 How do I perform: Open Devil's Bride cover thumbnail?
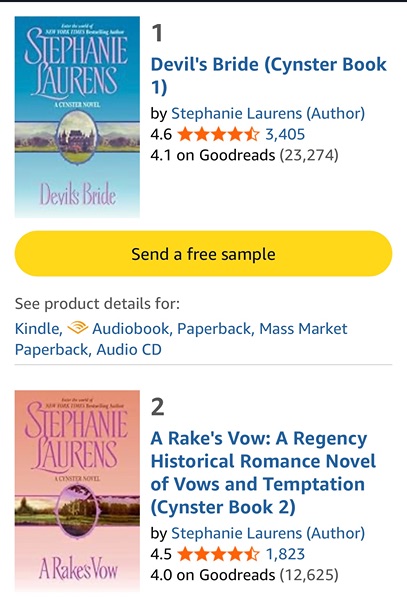[x=77, y=117]
